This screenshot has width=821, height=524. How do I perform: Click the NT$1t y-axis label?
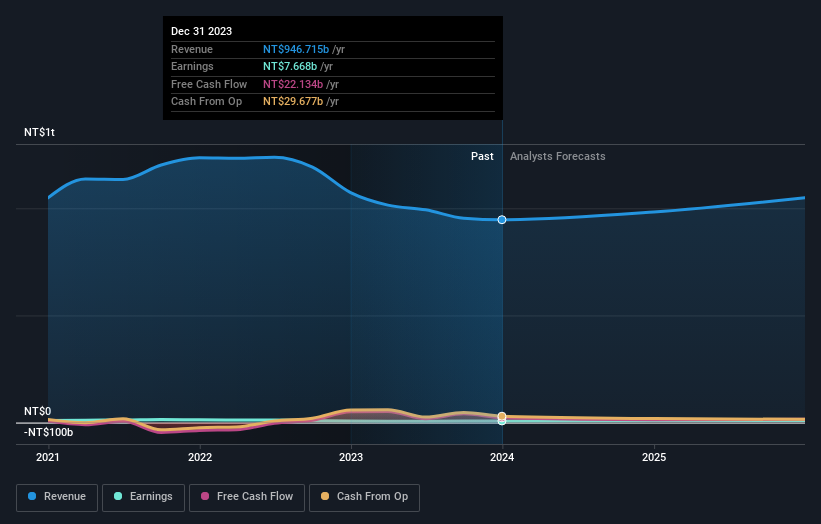(39, 132)
